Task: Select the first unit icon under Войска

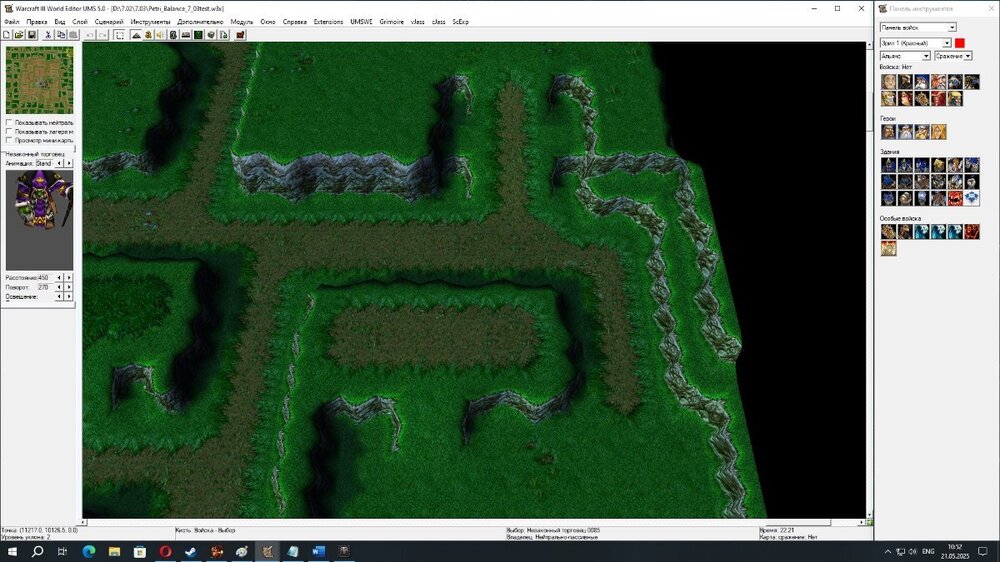Action: click(x=888, y=82)
